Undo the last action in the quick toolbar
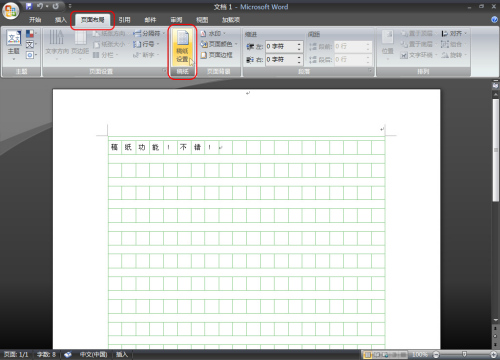This screenshot has height=360, width=500. coord(40,6)
